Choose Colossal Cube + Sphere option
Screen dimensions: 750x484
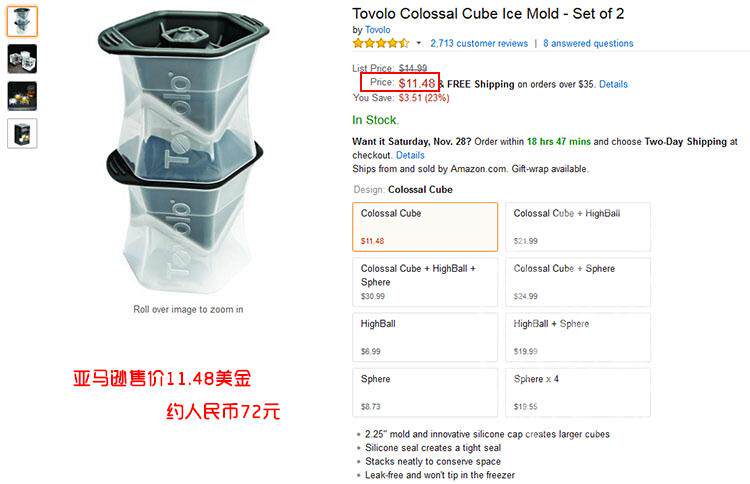[578, 282]
